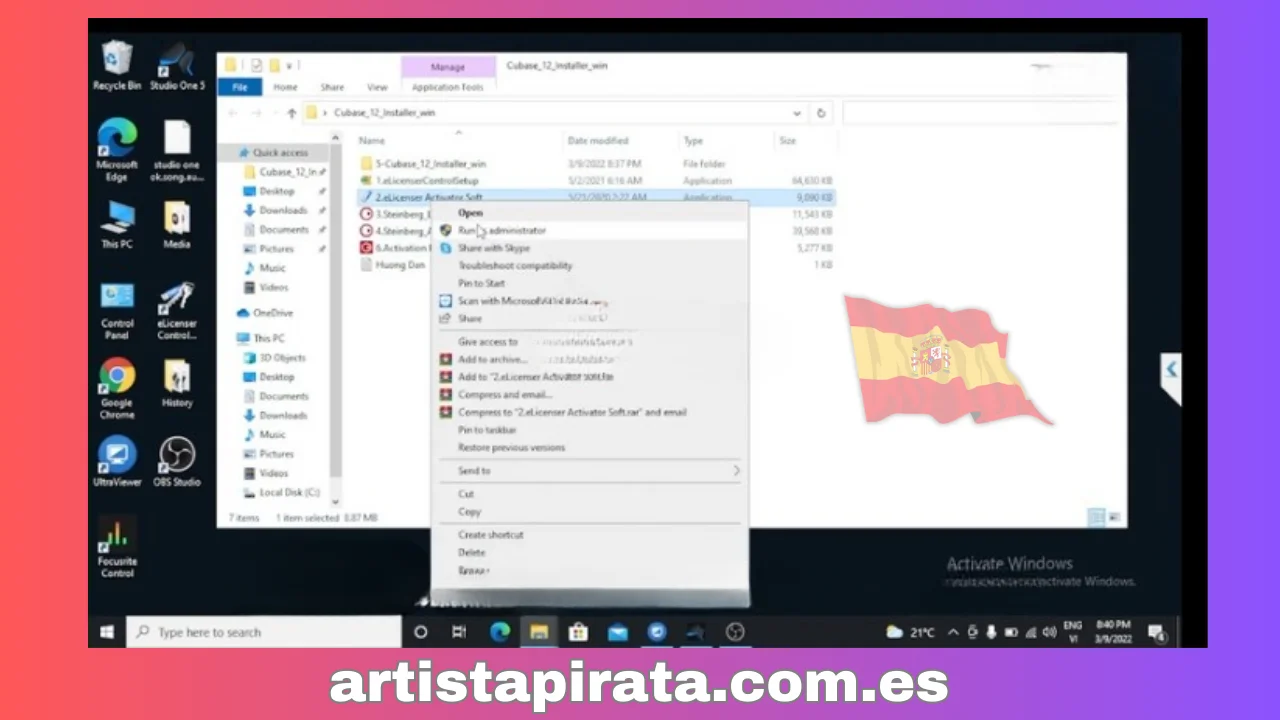The image size is (1280, 720).
Task: Switch to the Home ribbon tab
Action: coord(286,87)
